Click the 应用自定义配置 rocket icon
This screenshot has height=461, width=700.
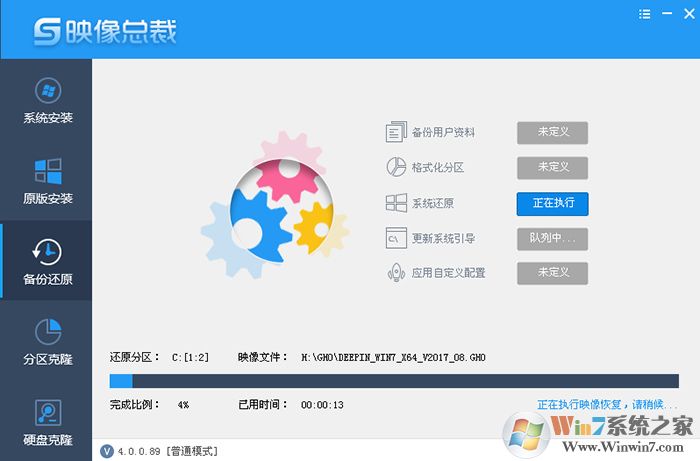[396, 273]
